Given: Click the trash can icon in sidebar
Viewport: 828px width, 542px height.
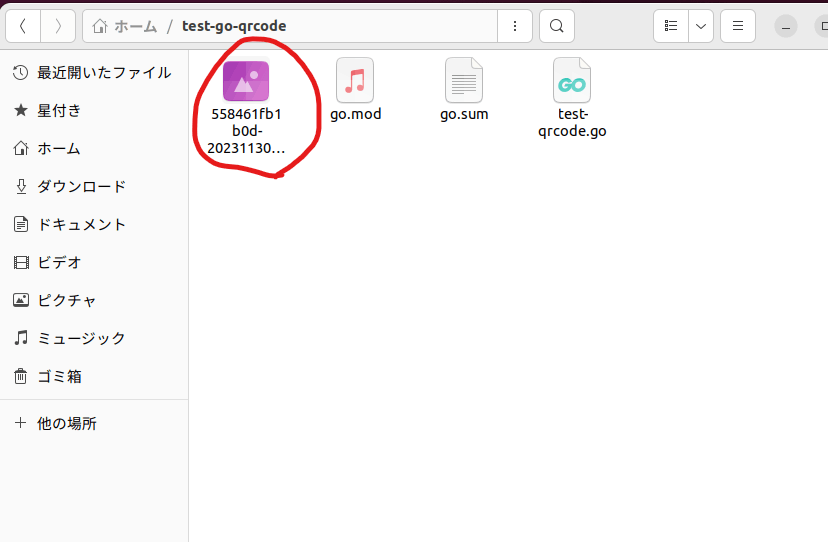Looking at the screenshot, I should (21, 376).
